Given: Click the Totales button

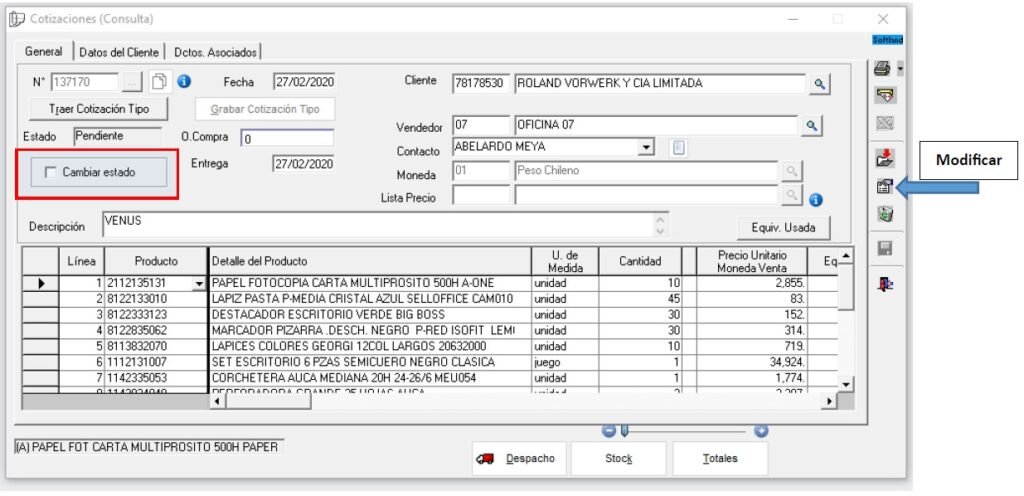Looking at the screenshot, I should coord(720,459).
